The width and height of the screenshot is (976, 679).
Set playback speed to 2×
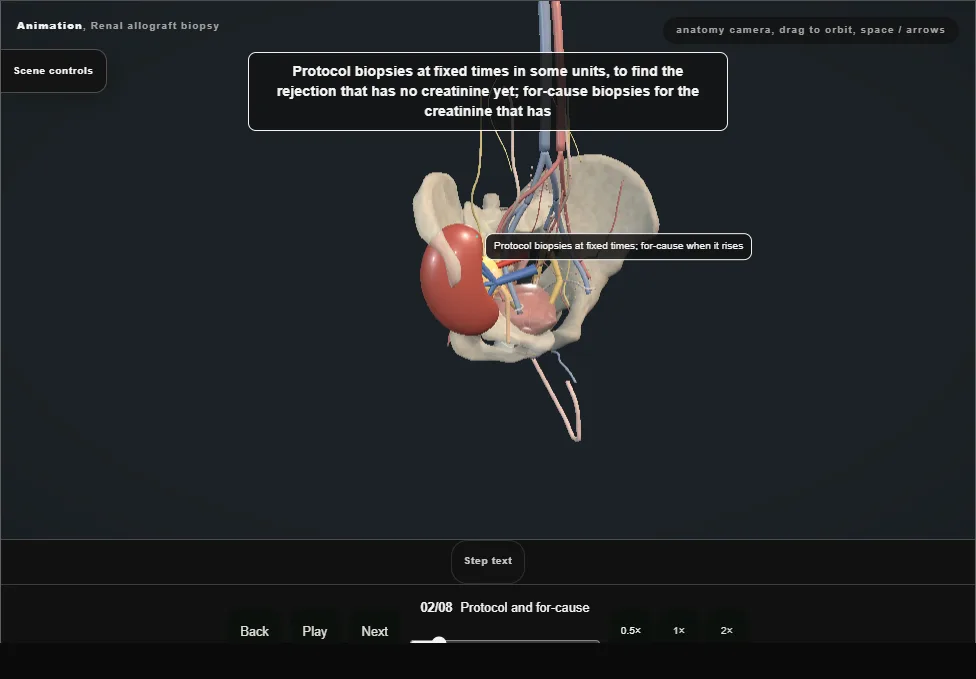coord(726,630)
